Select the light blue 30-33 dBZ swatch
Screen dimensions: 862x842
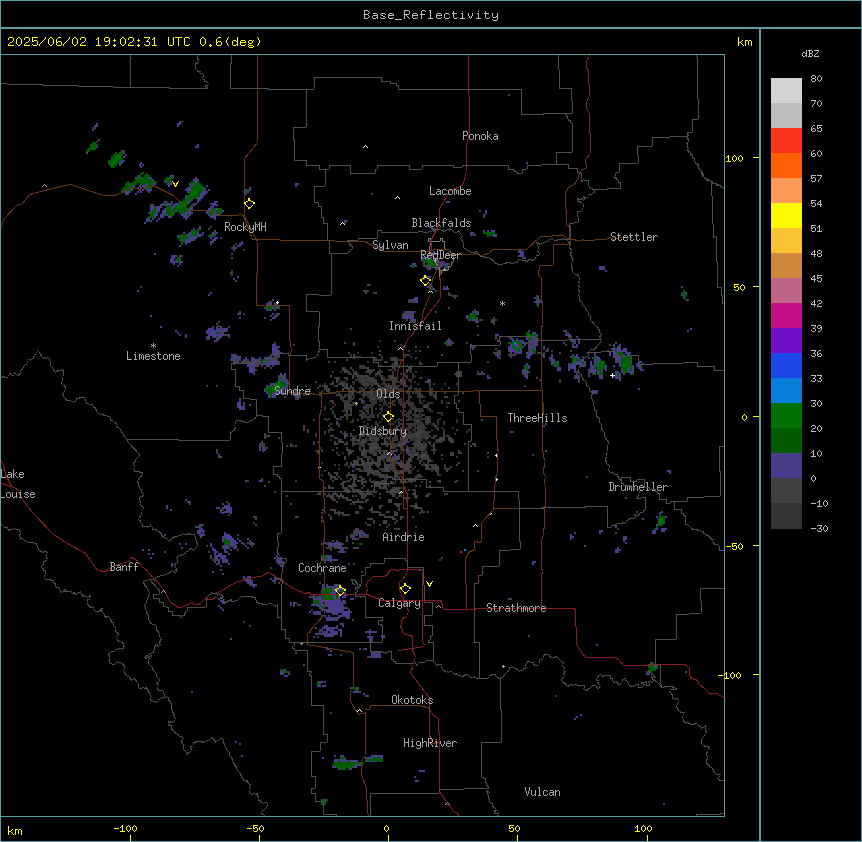click(x=786, y=391)
